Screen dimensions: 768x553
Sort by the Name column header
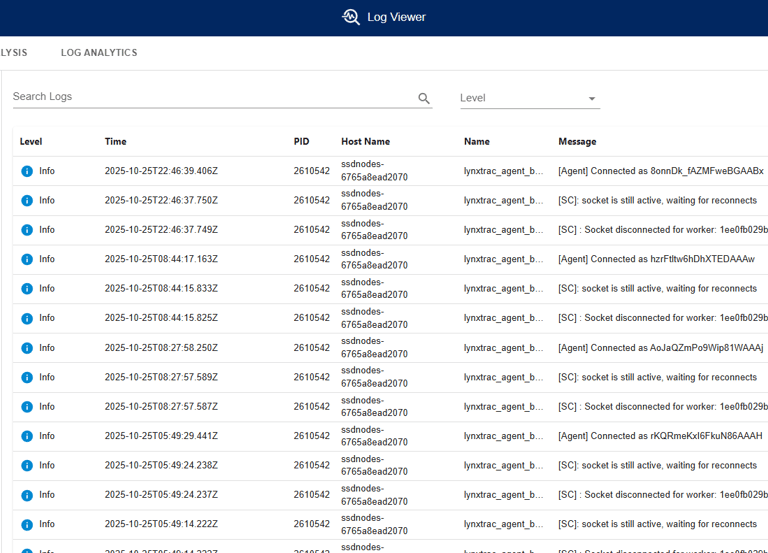(x=477, y=142)
